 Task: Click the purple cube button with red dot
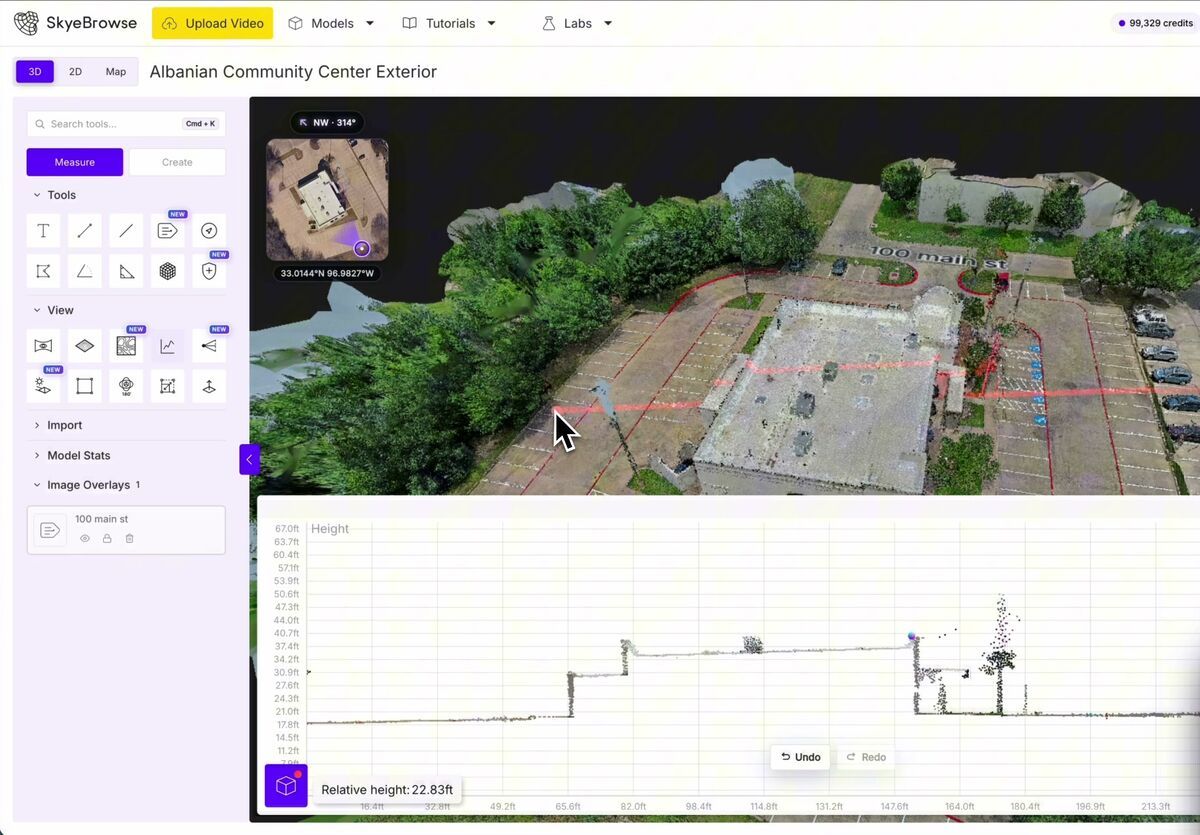click(x=286, y=786)
